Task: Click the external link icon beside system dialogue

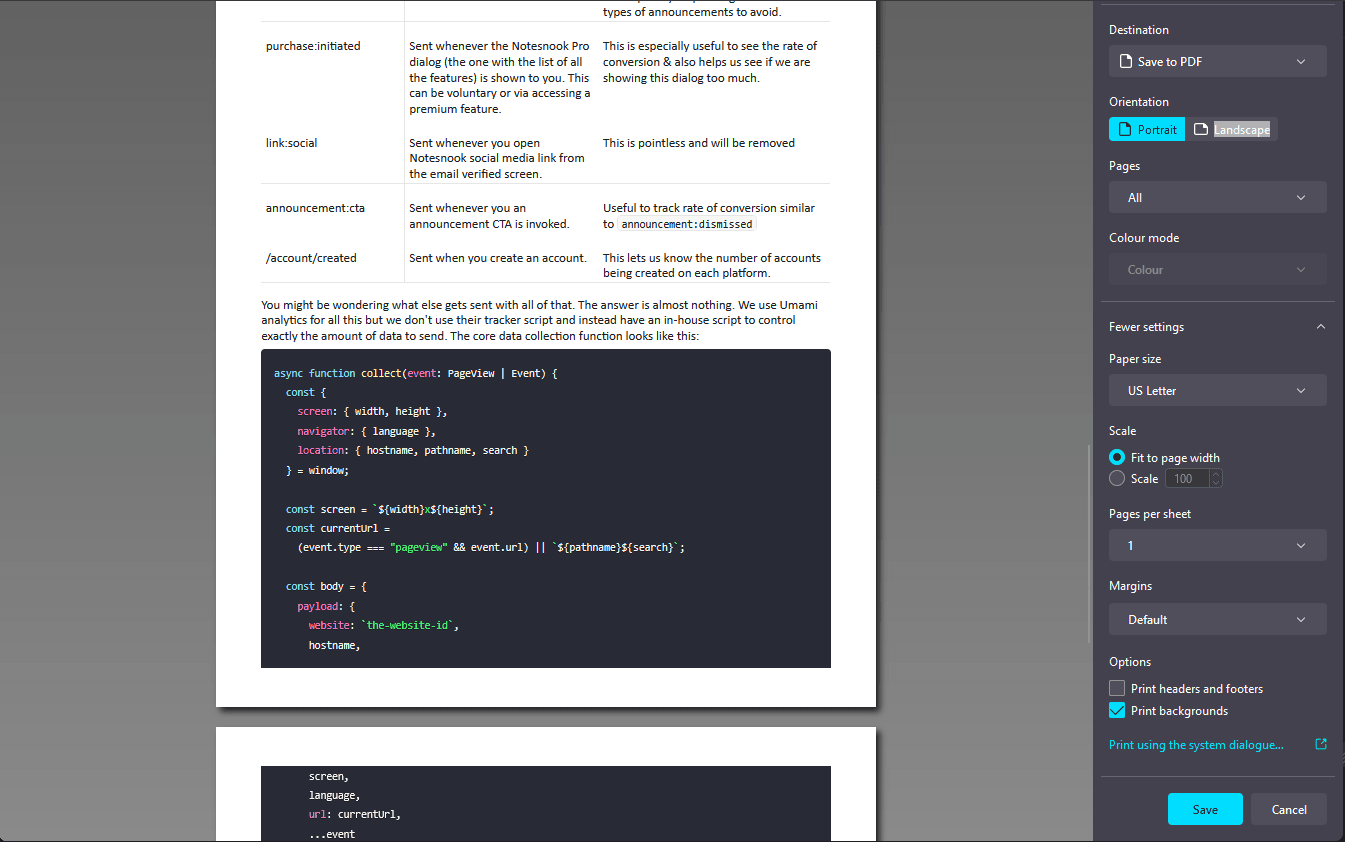Action: click(1321, 744)
